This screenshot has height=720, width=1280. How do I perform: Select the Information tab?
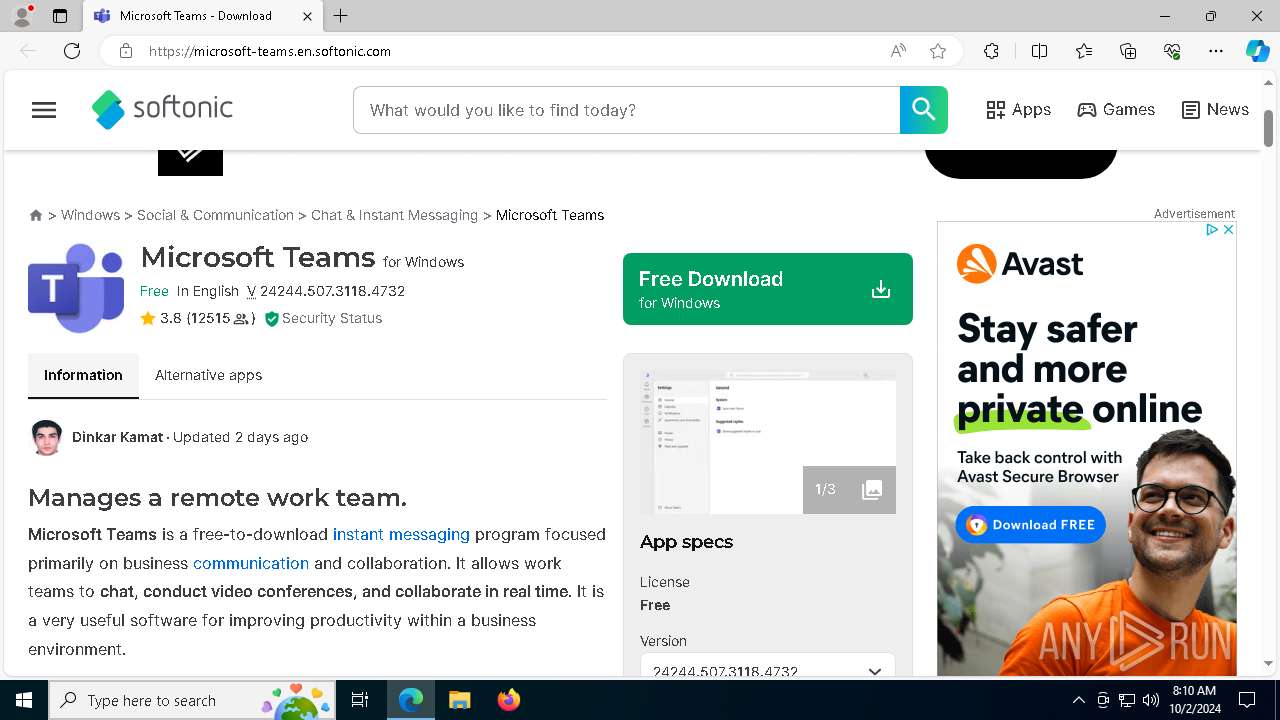[x=83, y=375]
